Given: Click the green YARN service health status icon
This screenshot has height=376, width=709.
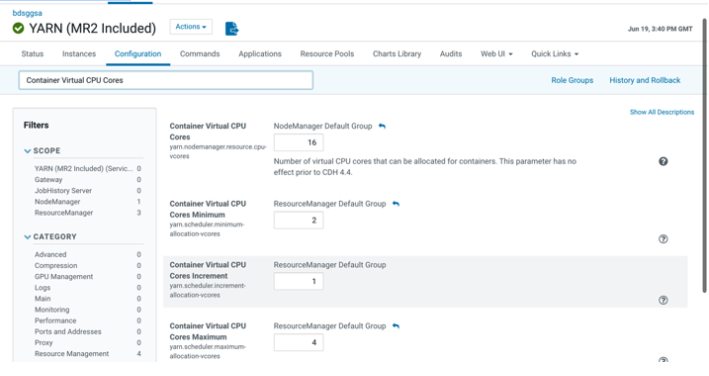Looking at the screenshot, I should click(x=19, y=28).
